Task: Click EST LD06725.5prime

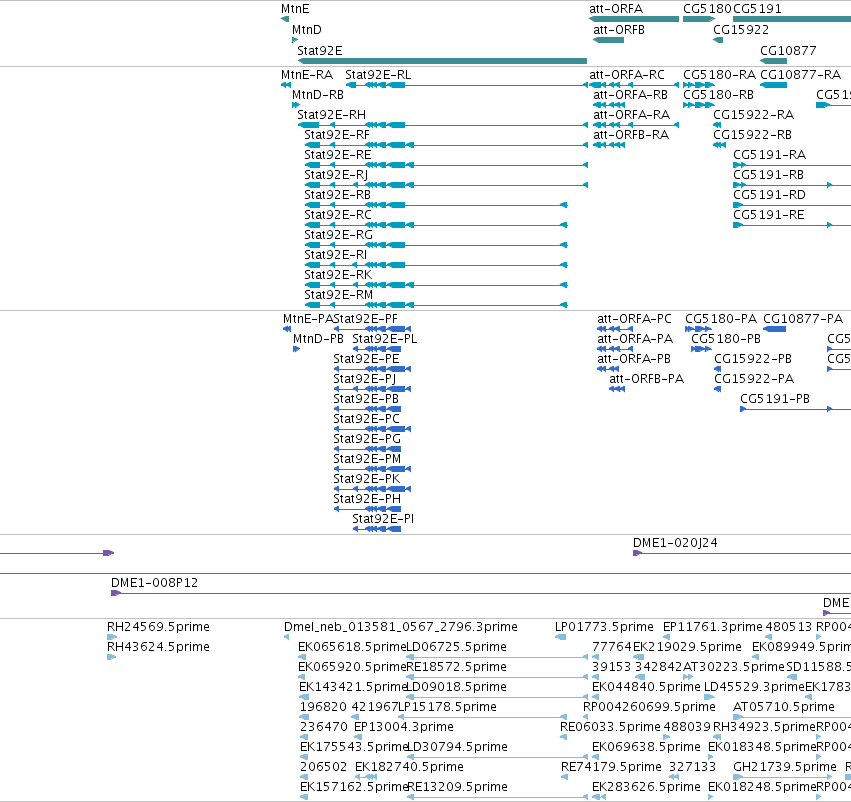Action: pos(497,657)
